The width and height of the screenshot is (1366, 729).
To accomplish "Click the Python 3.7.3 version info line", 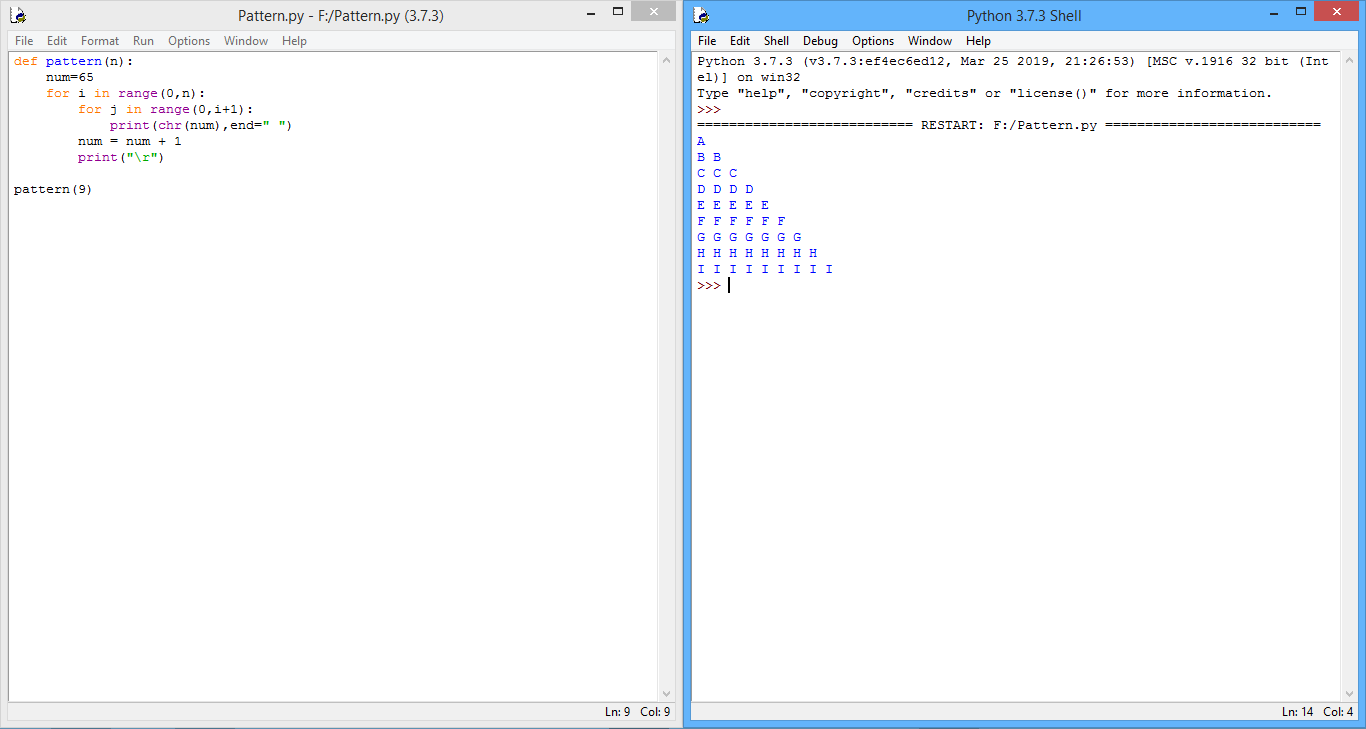I will (1013, 69).
